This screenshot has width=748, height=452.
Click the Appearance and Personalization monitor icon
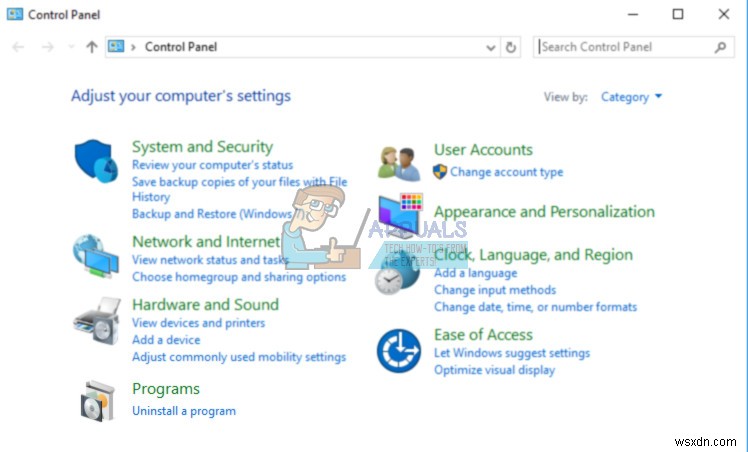(400, 214)
